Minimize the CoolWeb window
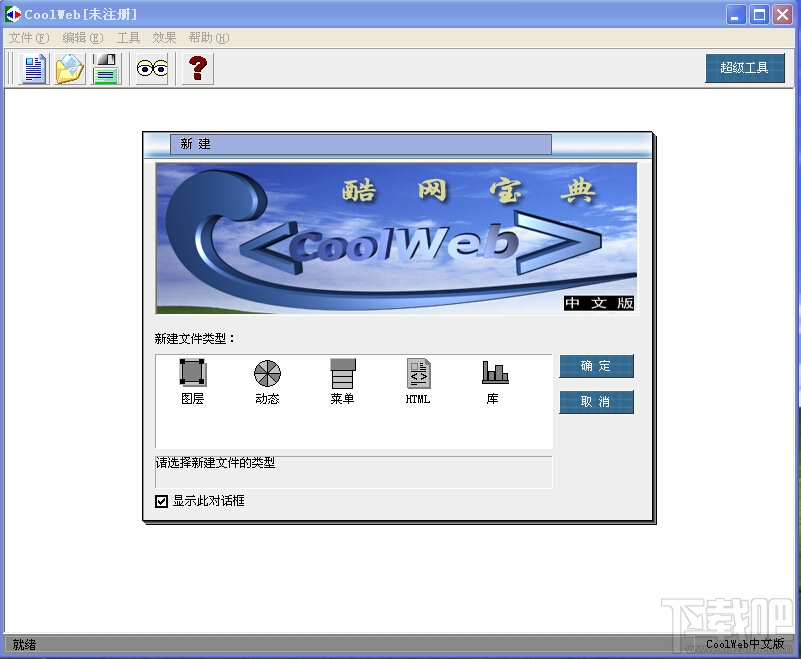 click(x=735, y=15)
